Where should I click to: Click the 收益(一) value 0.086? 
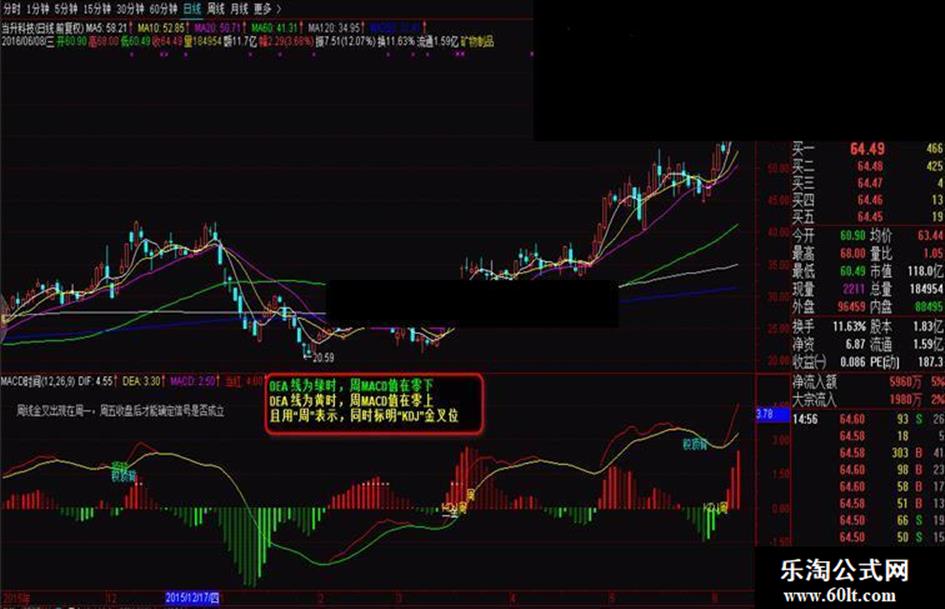tap(853, 362)
